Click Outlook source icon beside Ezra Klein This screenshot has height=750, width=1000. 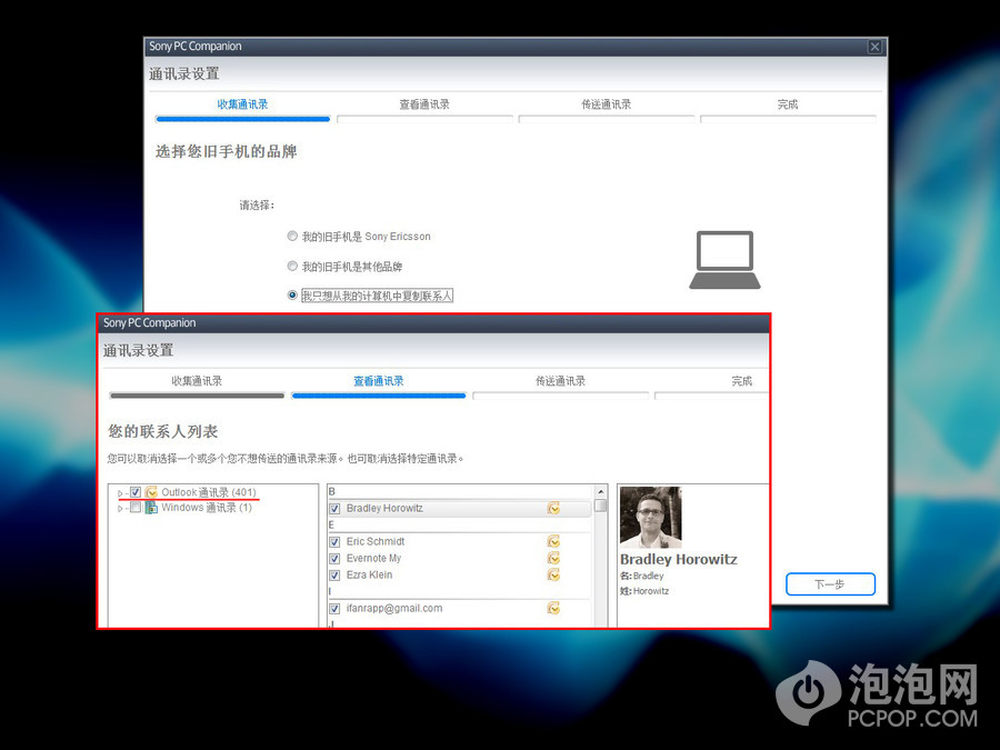click(554, 575)
